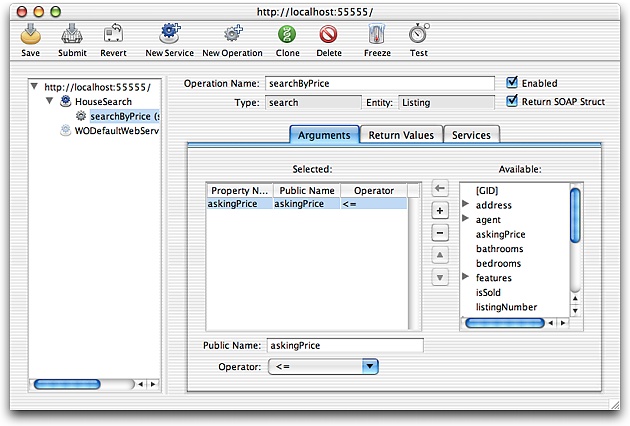630x426 pixels.
Task: Click the WODefaultWebService icon in the tree
Action: coord(65,131)
